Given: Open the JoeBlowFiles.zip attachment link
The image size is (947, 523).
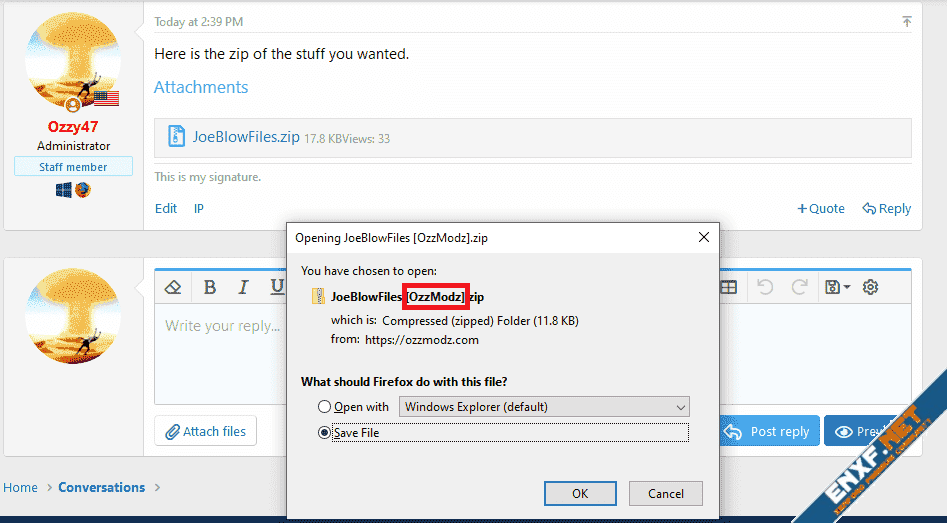Looking at the screenshot, I should pos(246,137).
